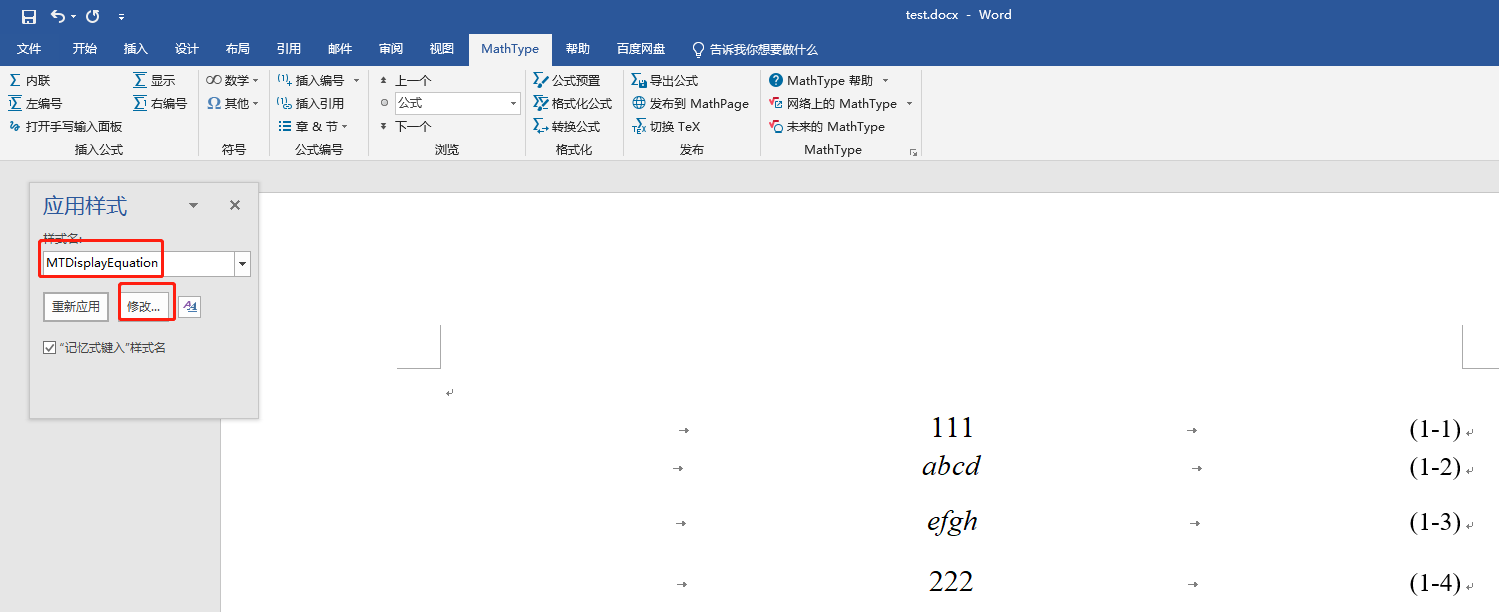Switch to the 百度网盘 ribbon tab
The image size is (1499, 612).
coord(641,49)
